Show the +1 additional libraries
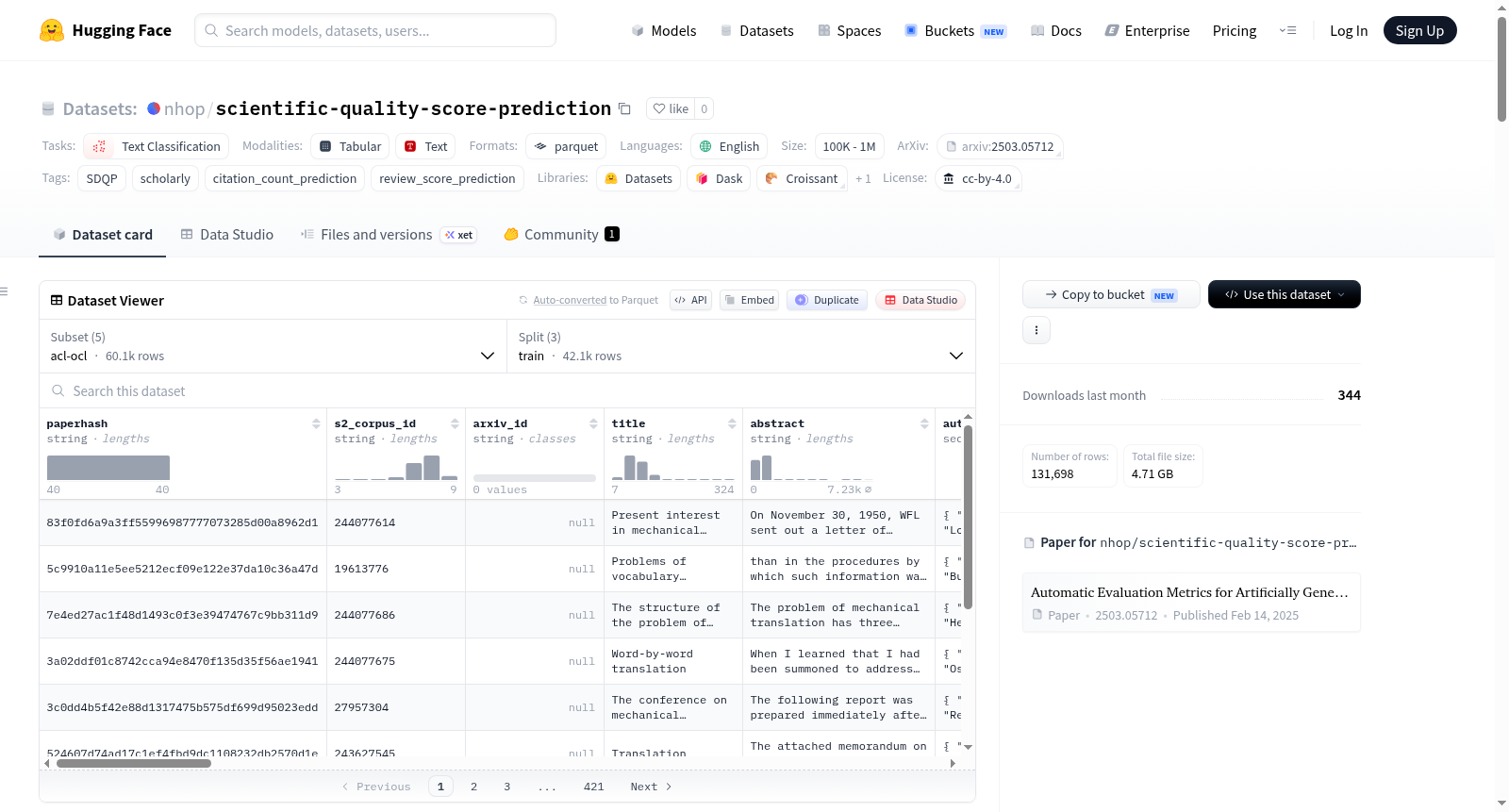1509x812 pixels. (863, 178)
